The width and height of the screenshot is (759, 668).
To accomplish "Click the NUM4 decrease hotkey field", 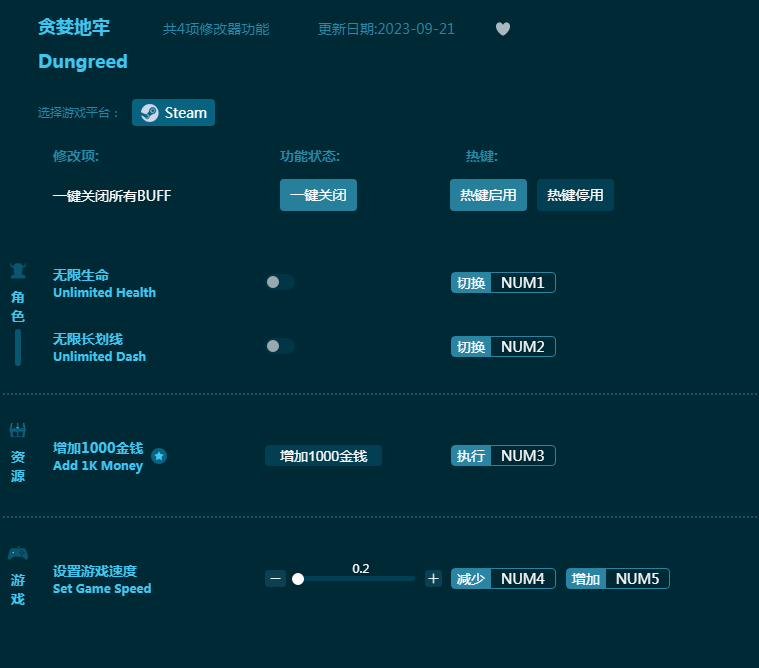I will click(x=523, y=578).
